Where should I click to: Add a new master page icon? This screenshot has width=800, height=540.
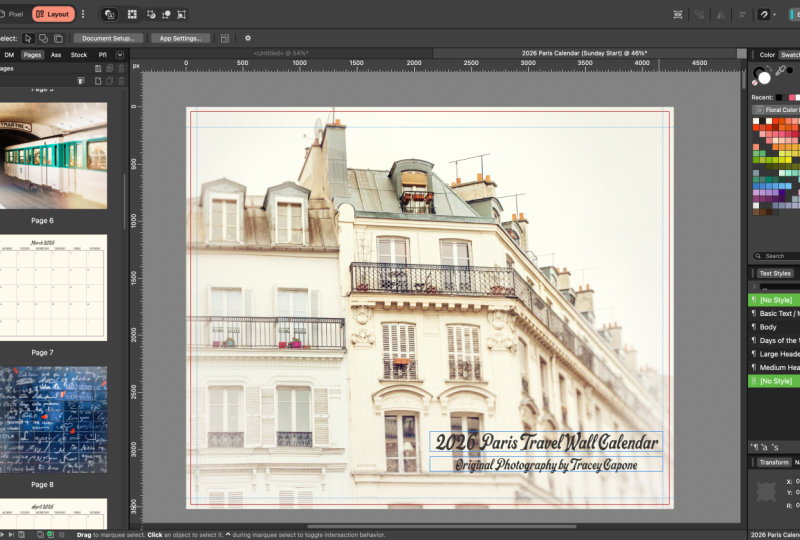(98, 68)
